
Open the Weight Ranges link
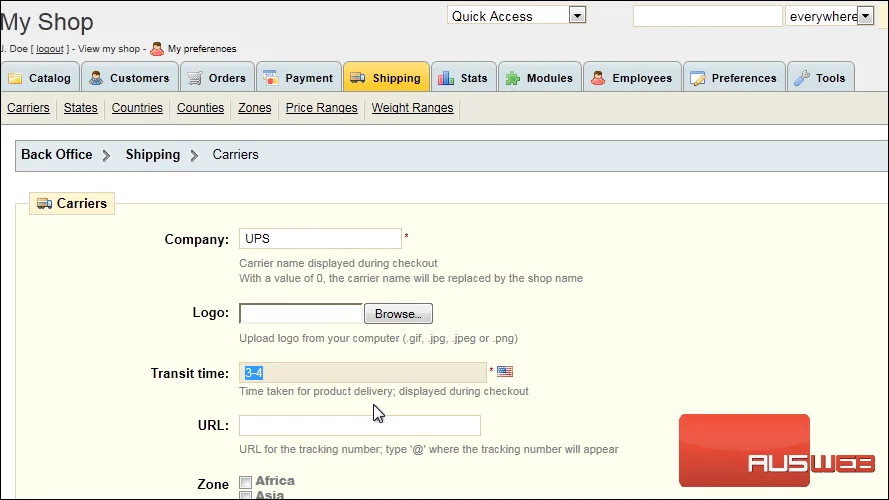(x=412, y=108)
